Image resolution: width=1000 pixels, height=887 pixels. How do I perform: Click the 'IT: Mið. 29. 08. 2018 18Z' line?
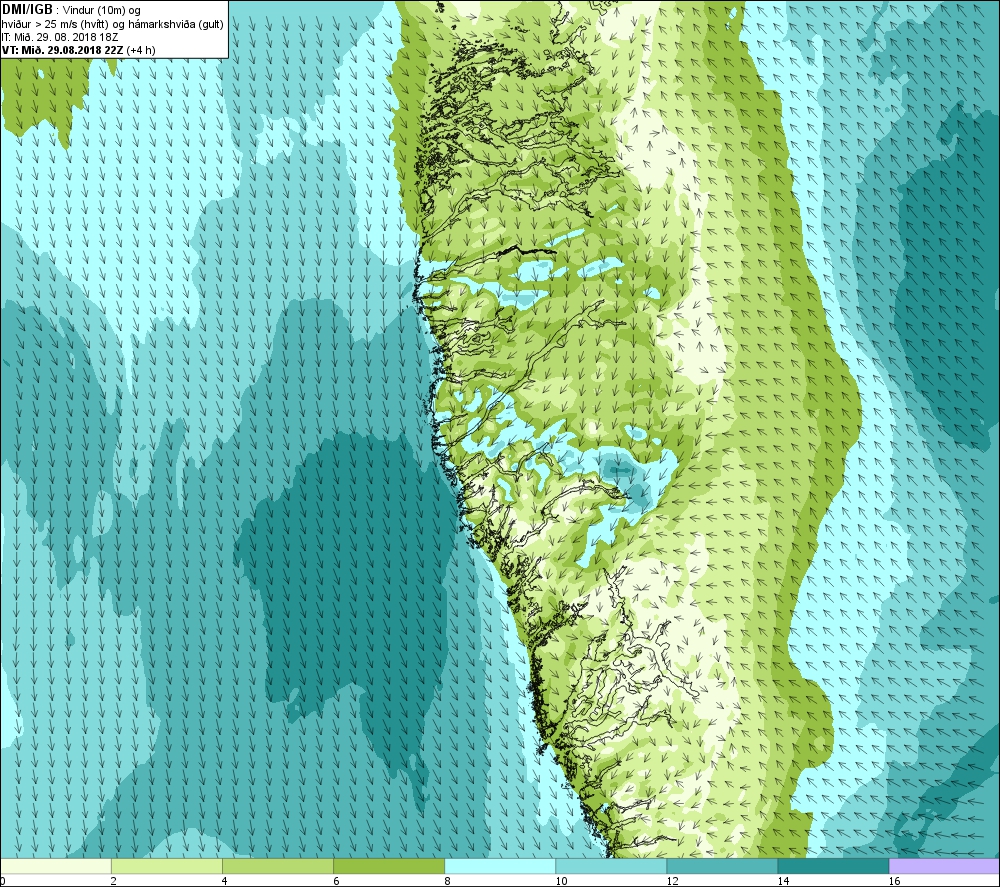click(x=60, y=37)
